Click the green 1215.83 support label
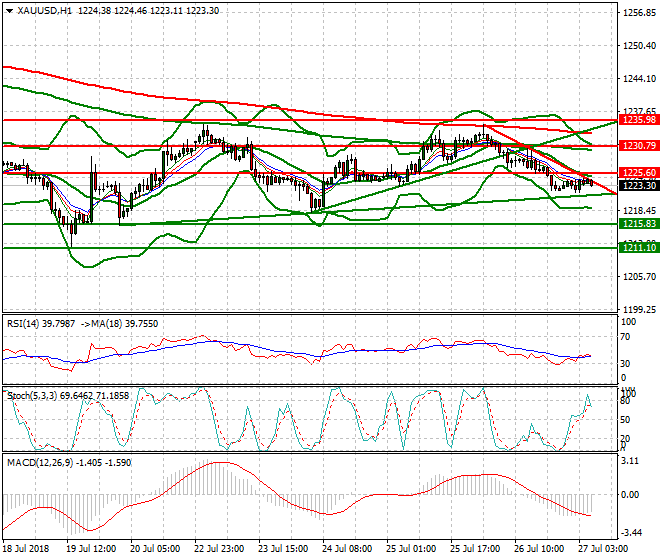Image resolution: width=660 pixels, height=560 pixels. 639,224
